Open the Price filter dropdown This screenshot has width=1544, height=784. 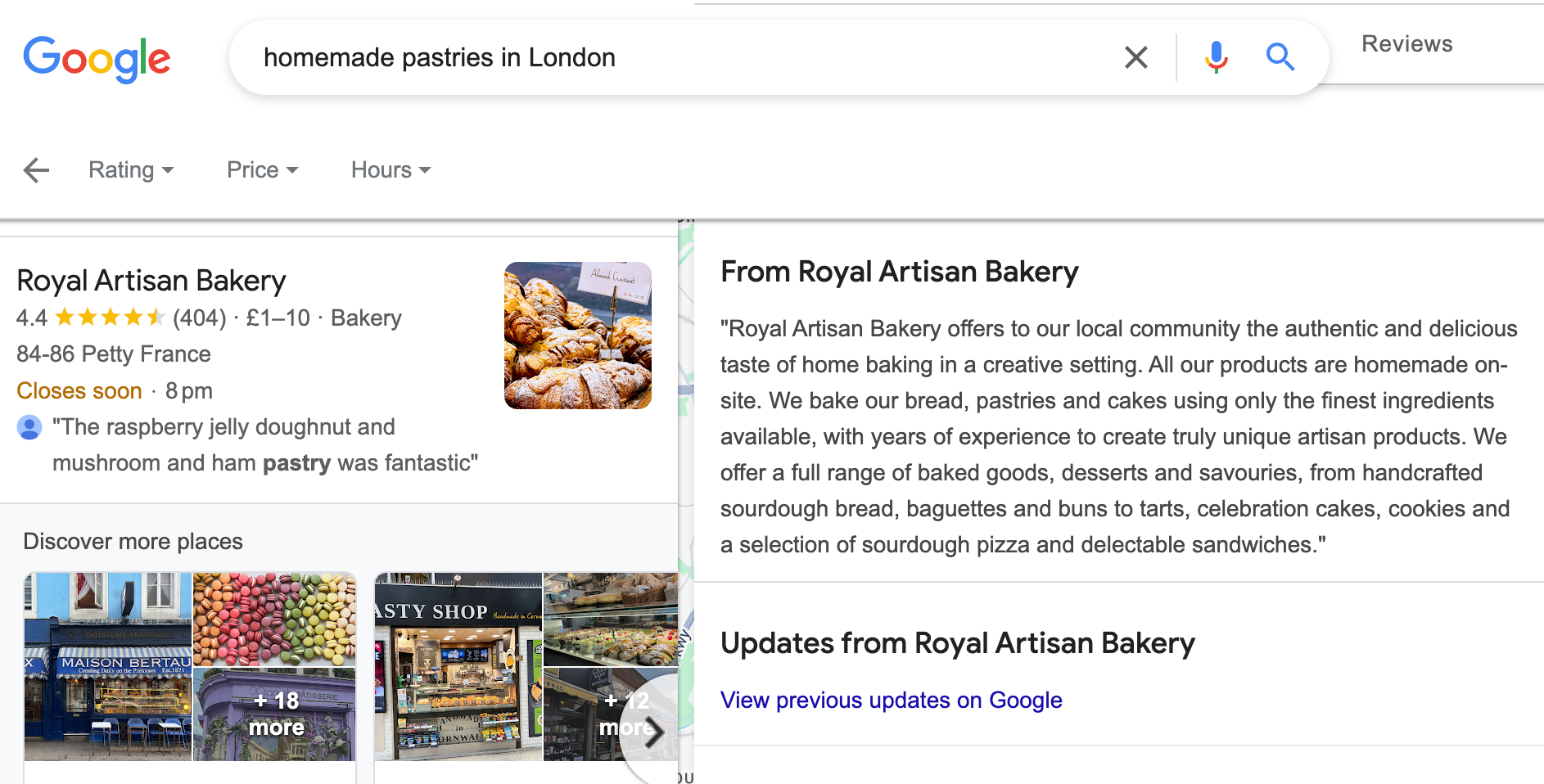[262, 169]
